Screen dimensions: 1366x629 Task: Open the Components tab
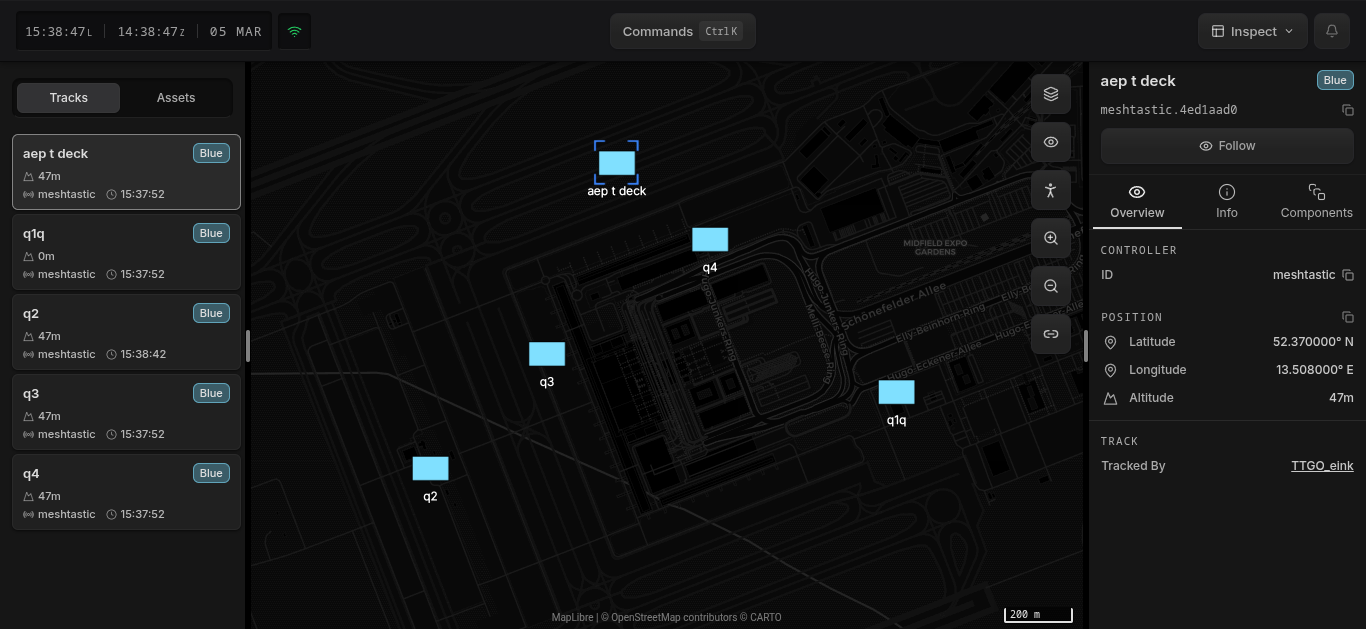1316,201
